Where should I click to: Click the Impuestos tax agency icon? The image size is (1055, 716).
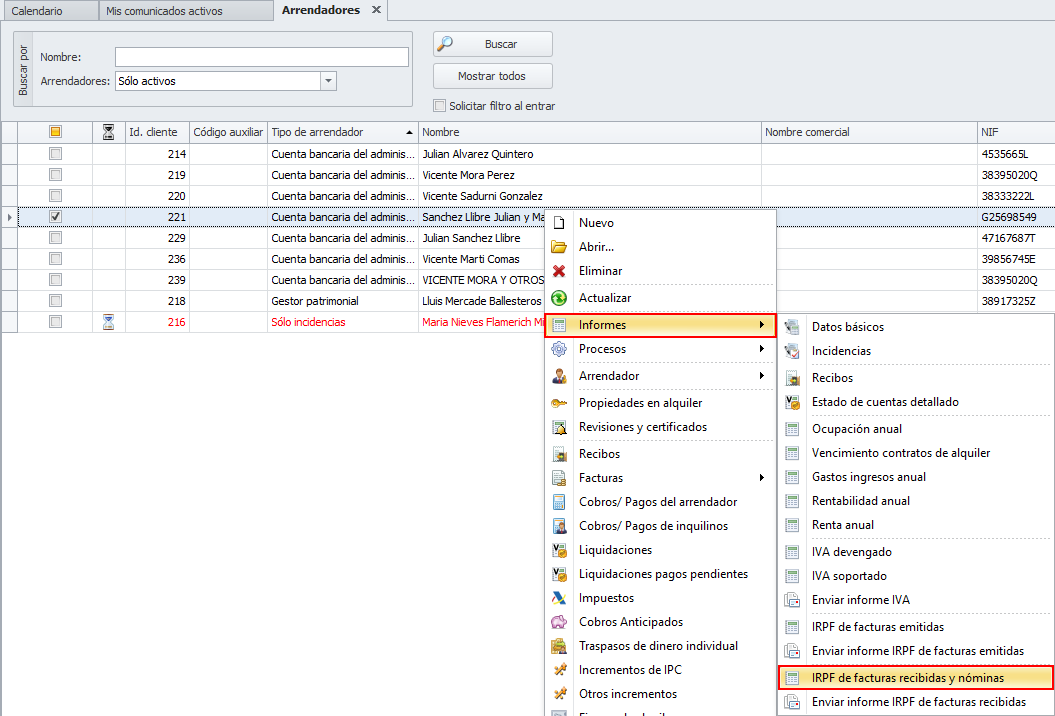pos(559,598)
